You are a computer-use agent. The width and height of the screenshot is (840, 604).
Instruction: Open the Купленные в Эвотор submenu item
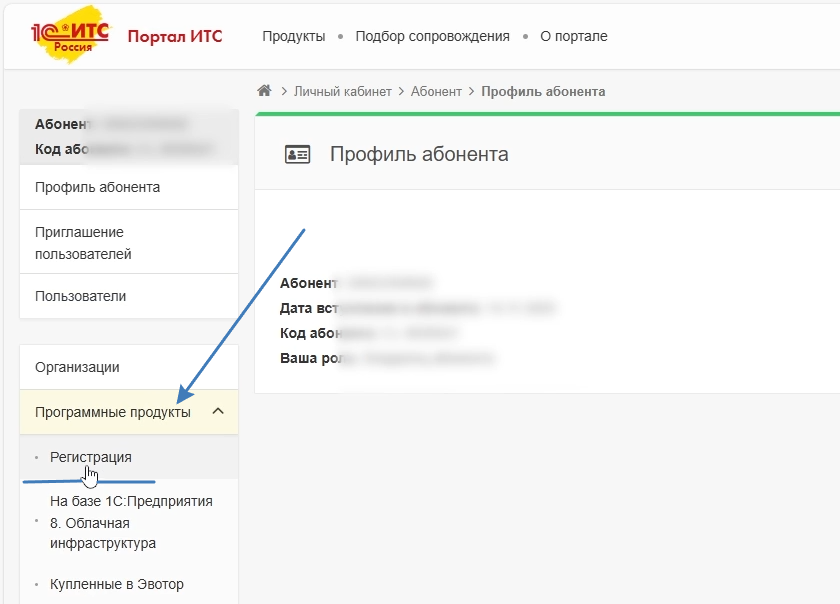(x=117, y=584)
